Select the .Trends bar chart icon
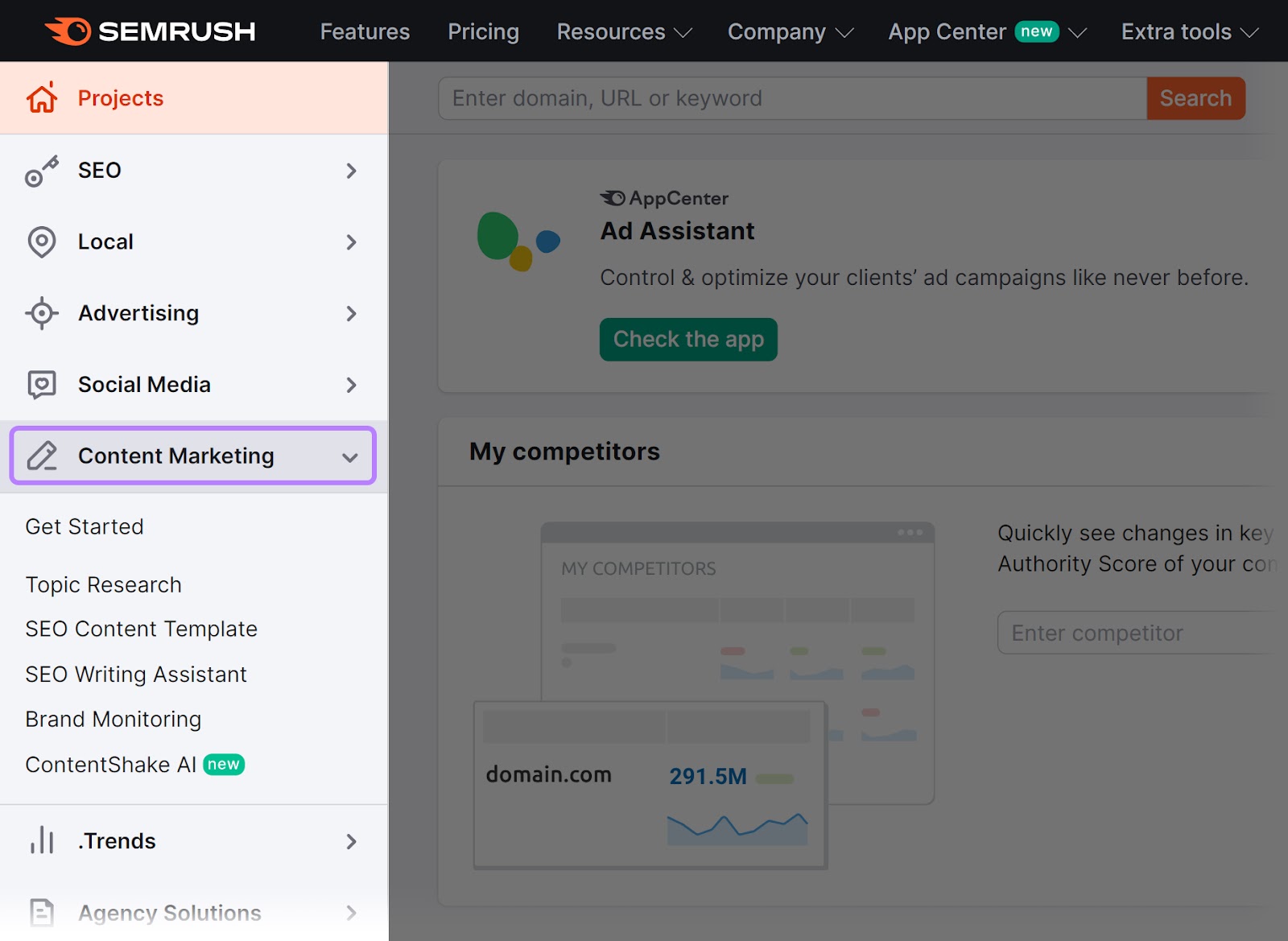Viewport: 1288px width, 941px height. (x=41, y=840)
